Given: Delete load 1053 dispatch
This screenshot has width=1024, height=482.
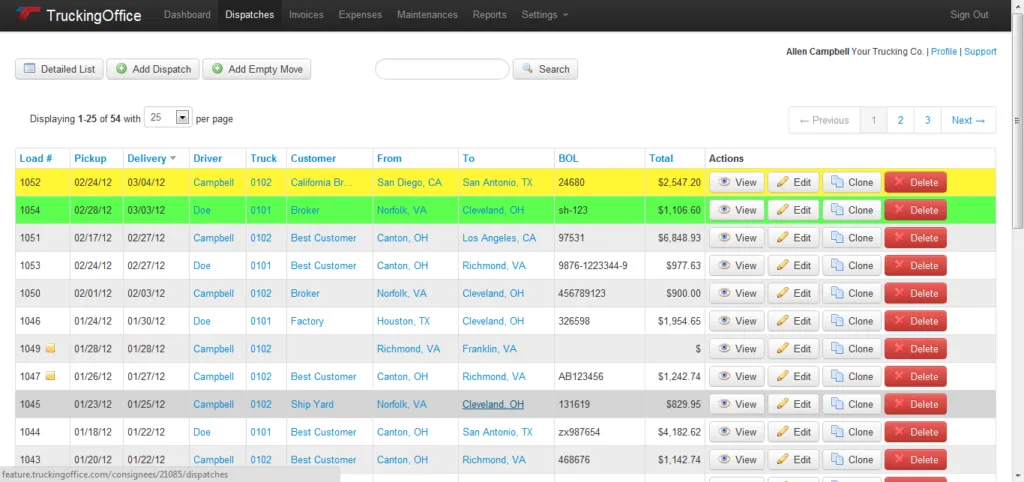Looking at the screenshot, I should (915, 266).
